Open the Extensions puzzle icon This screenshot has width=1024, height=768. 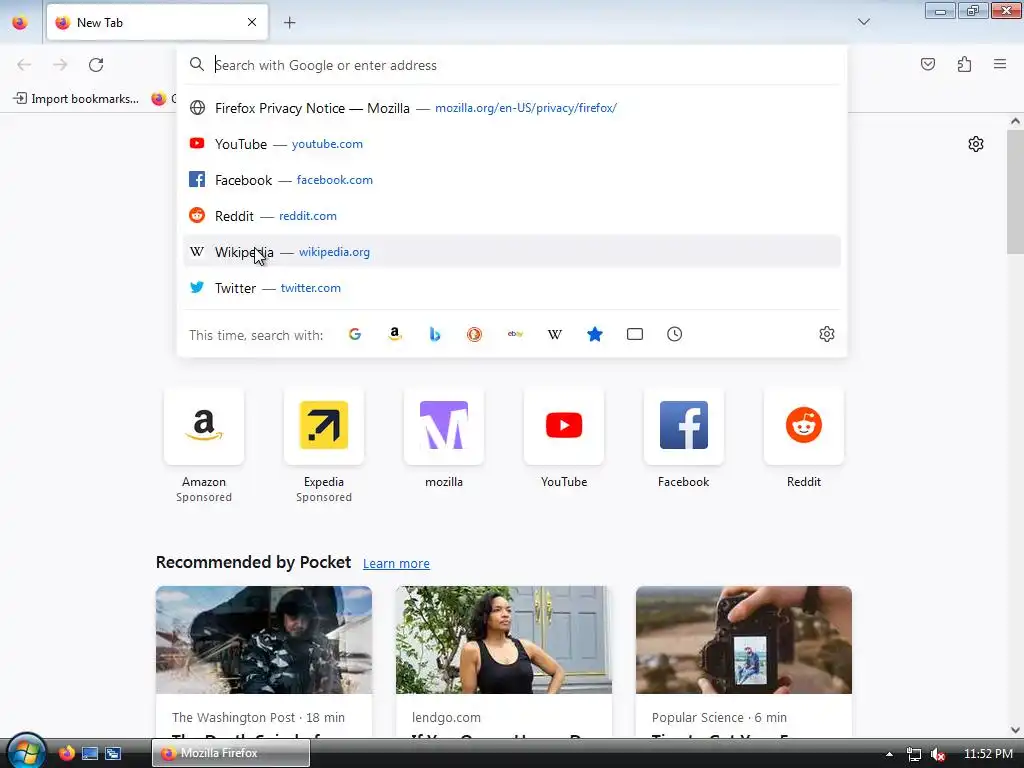964,64
